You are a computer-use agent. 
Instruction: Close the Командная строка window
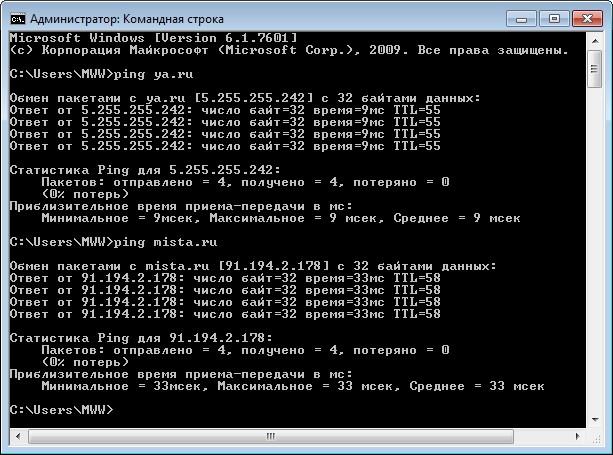(x=587, y=19)
